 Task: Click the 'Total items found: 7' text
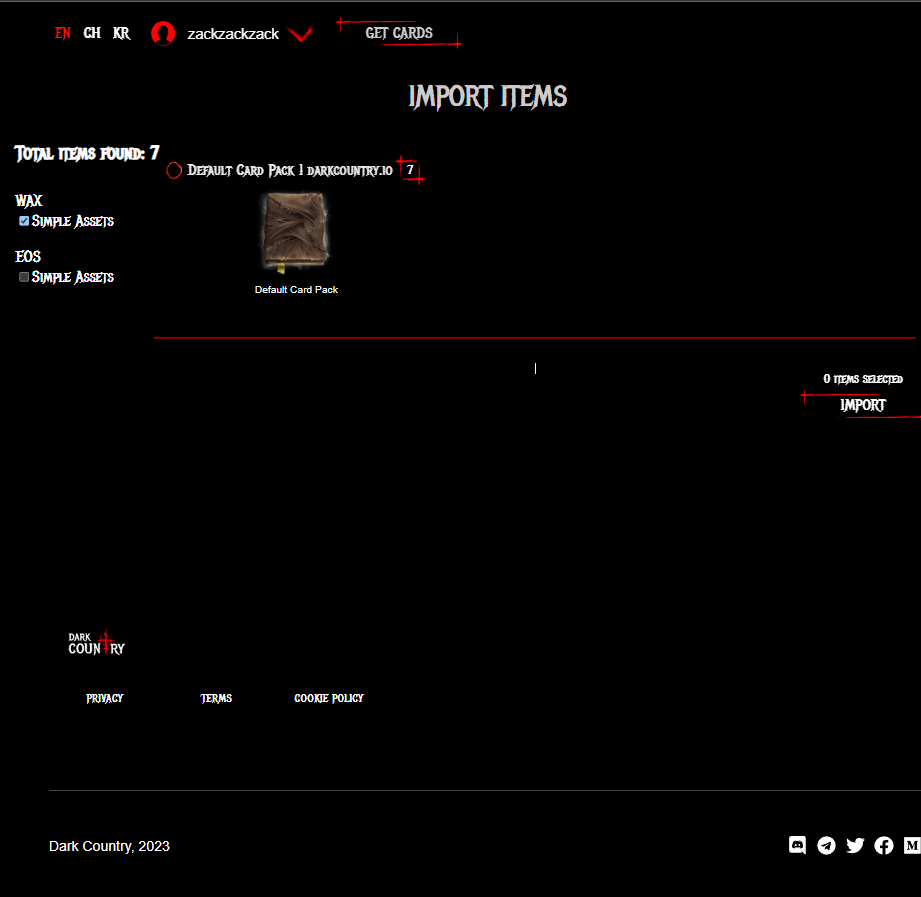point(87,153)
